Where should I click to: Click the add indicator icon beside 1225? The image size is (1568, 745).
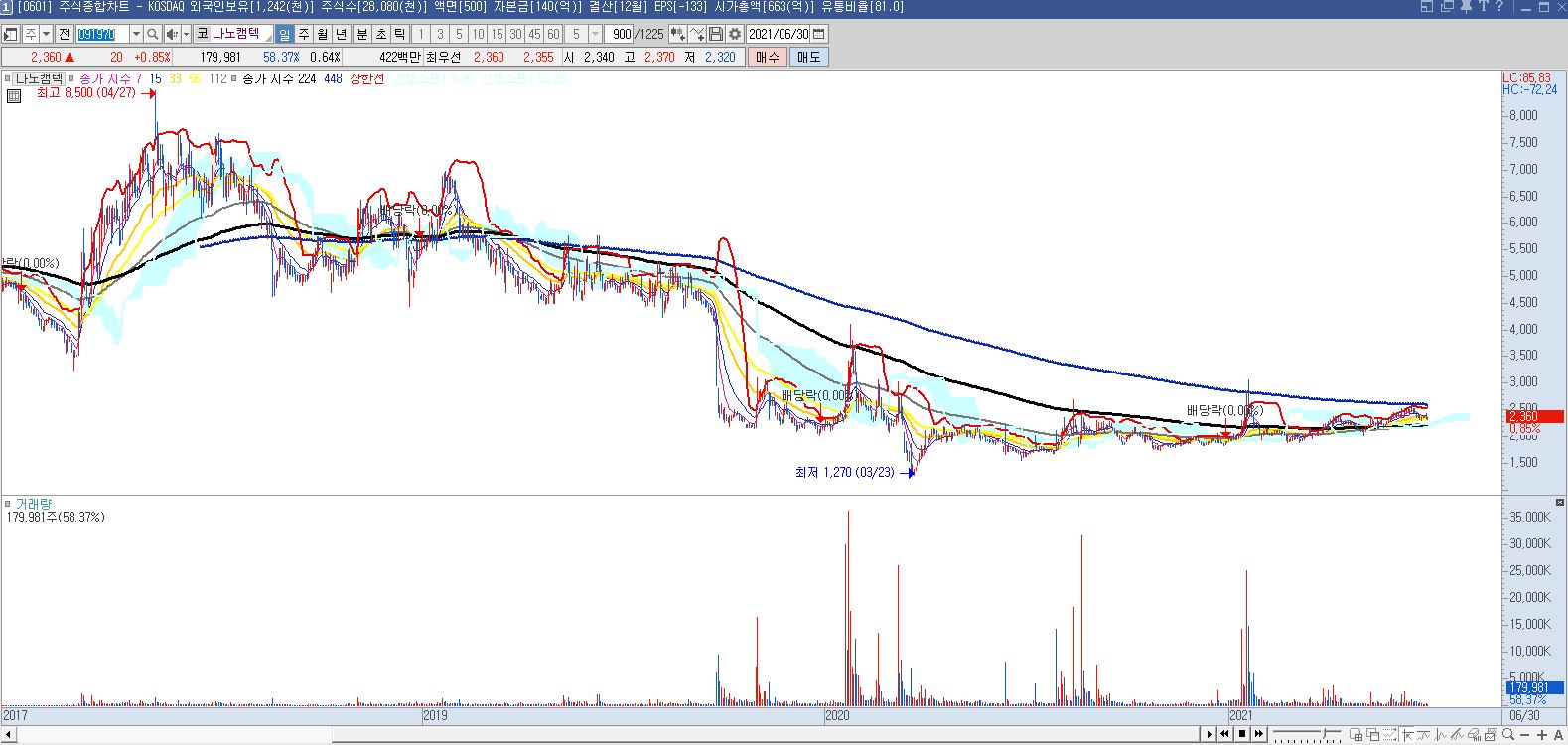coord(678,34)
